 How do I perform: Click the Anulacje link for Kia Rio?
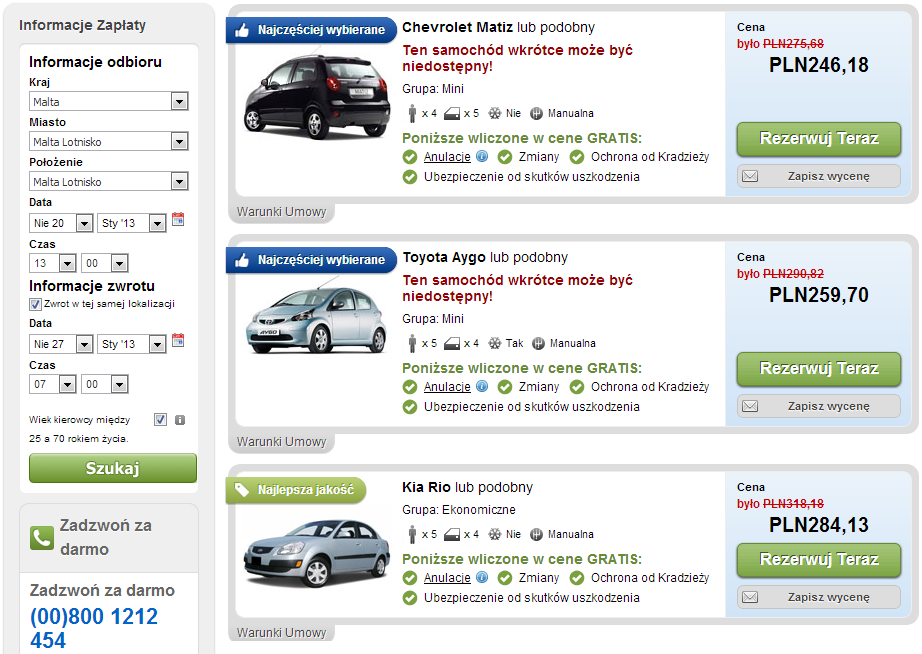(447, 578)
